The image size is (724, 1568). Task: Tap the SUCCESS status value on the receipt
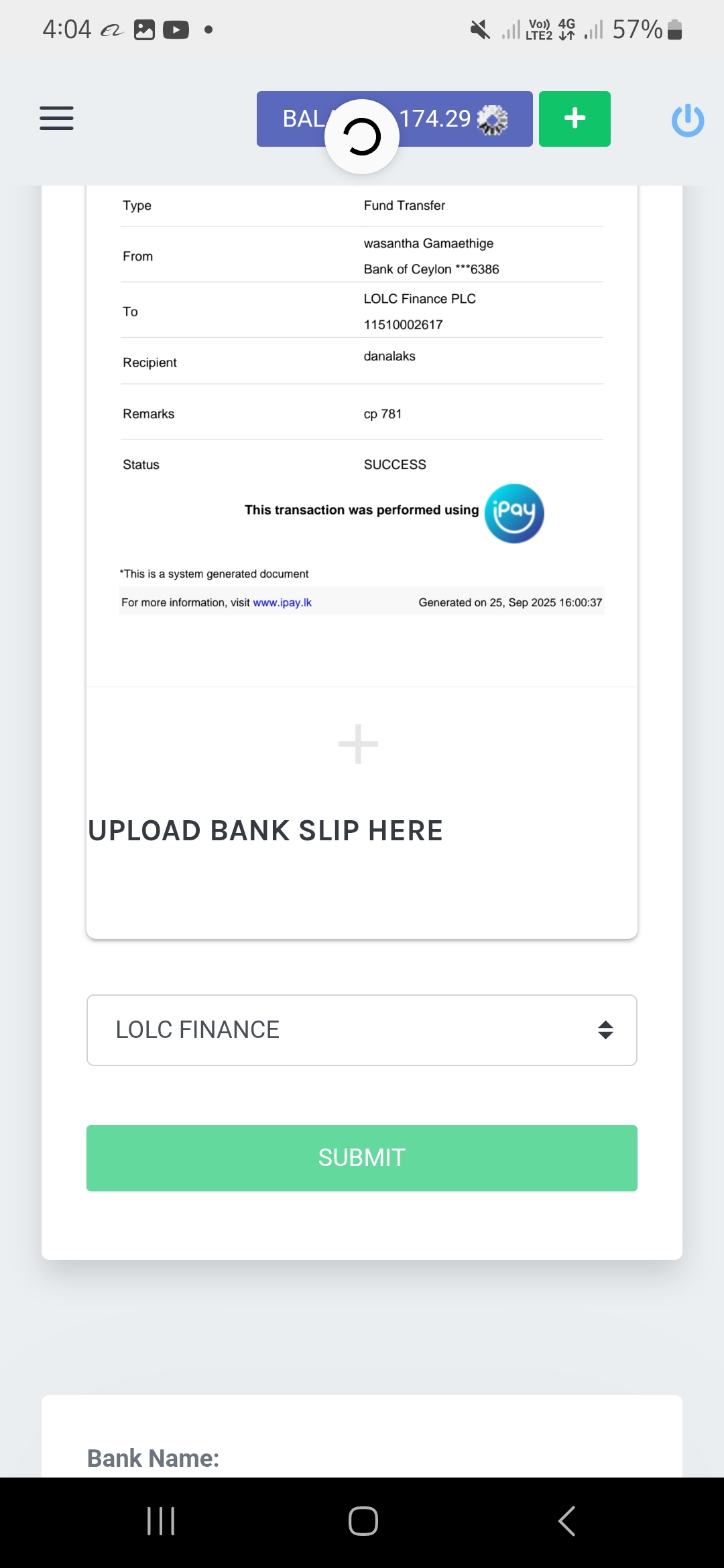(x=395, y=464)
